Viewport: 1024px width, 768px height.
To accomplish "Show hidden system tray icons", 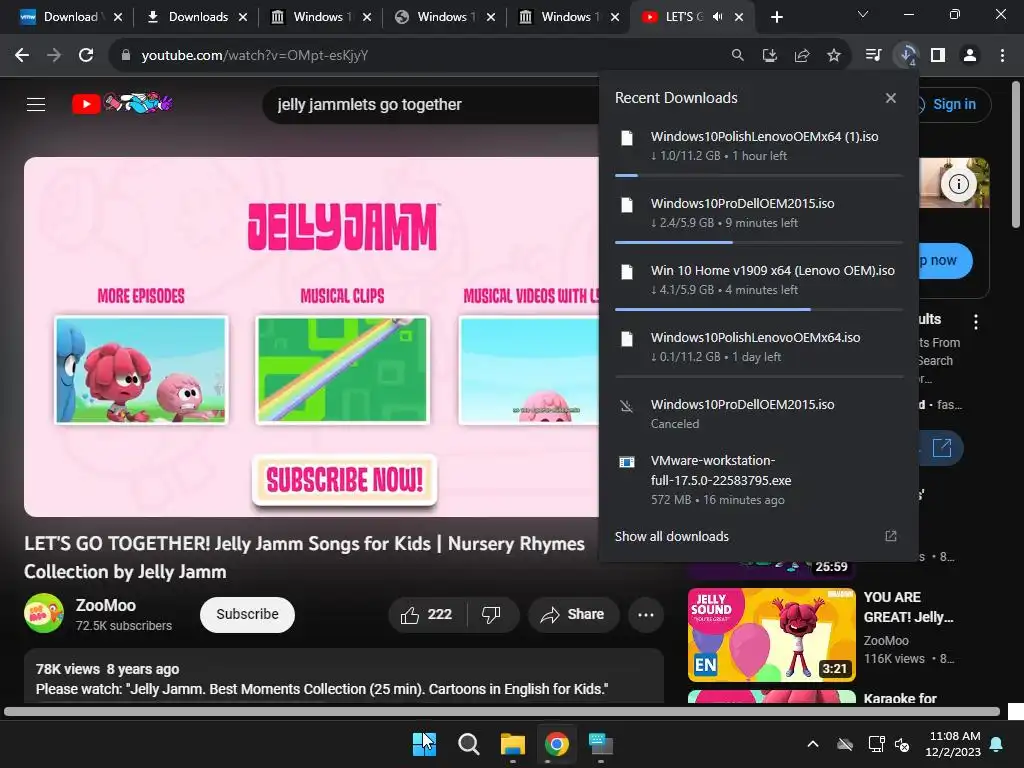I will point(813,744).
